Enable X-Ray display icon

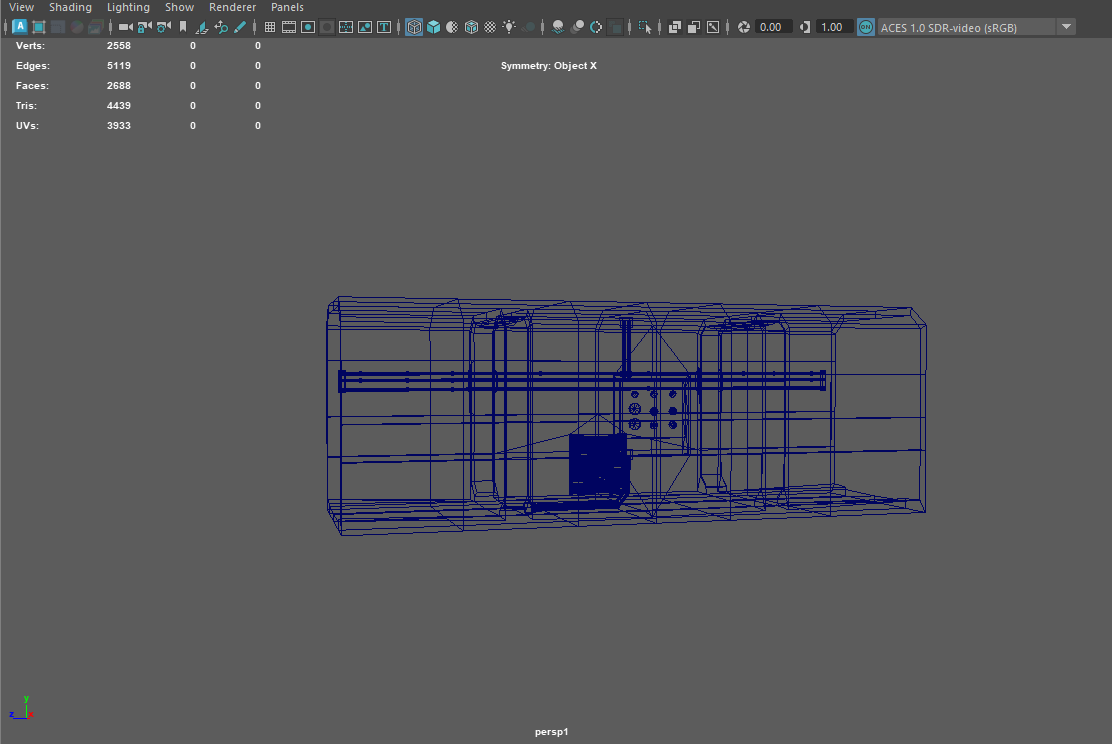point(674,27)
